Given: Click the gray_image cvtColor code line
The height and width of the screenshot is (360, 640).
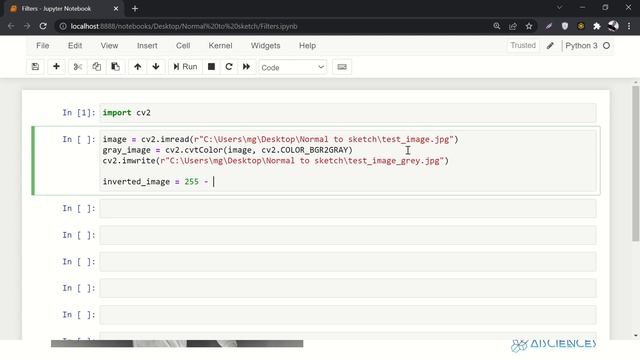Looking at the screenshot, I should 227,150.
